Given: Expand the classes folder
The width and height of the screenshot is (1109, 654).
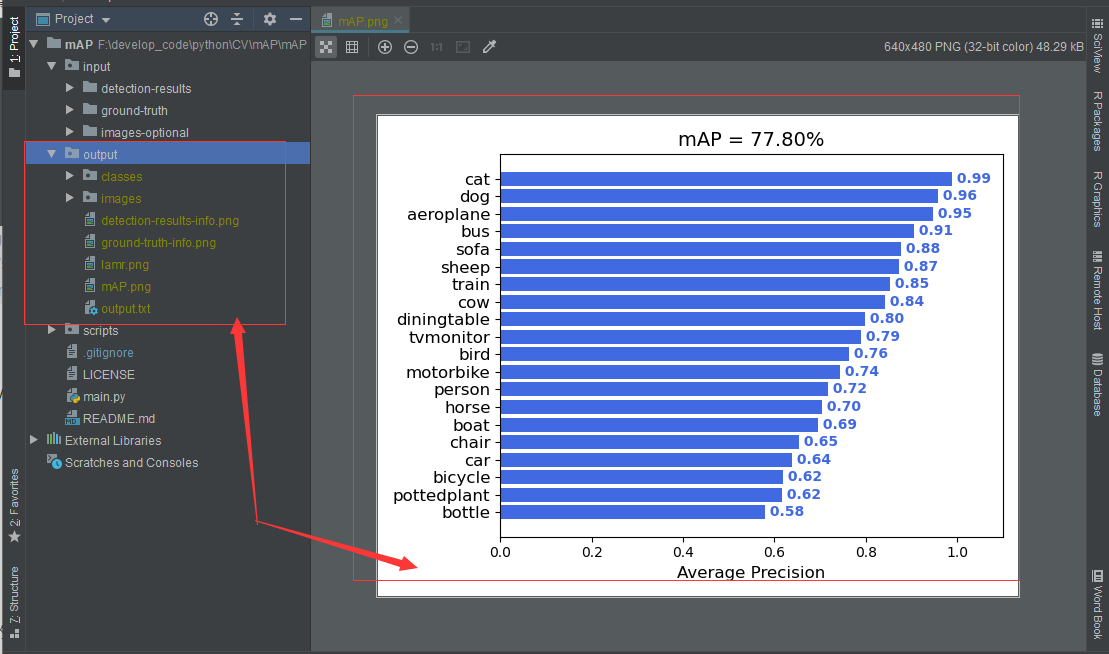Looking at the screenshot, I should (x=69, y=175).
